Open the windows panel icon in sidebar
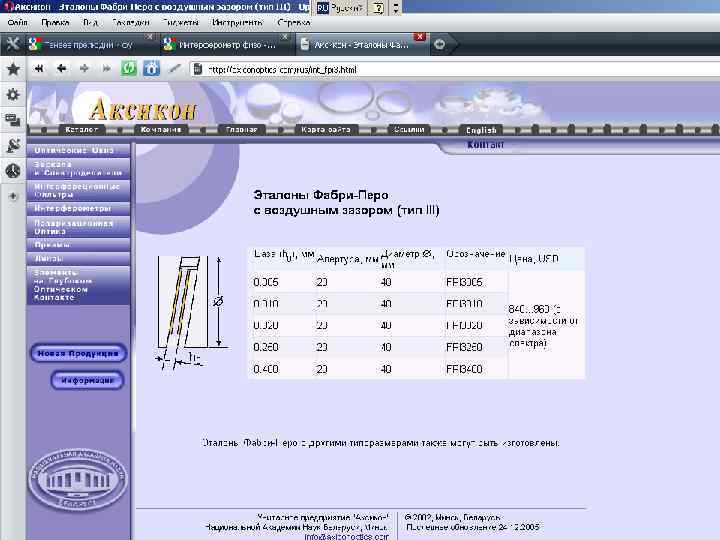Viewport: 720px width, 540px height. pos(13,120)
